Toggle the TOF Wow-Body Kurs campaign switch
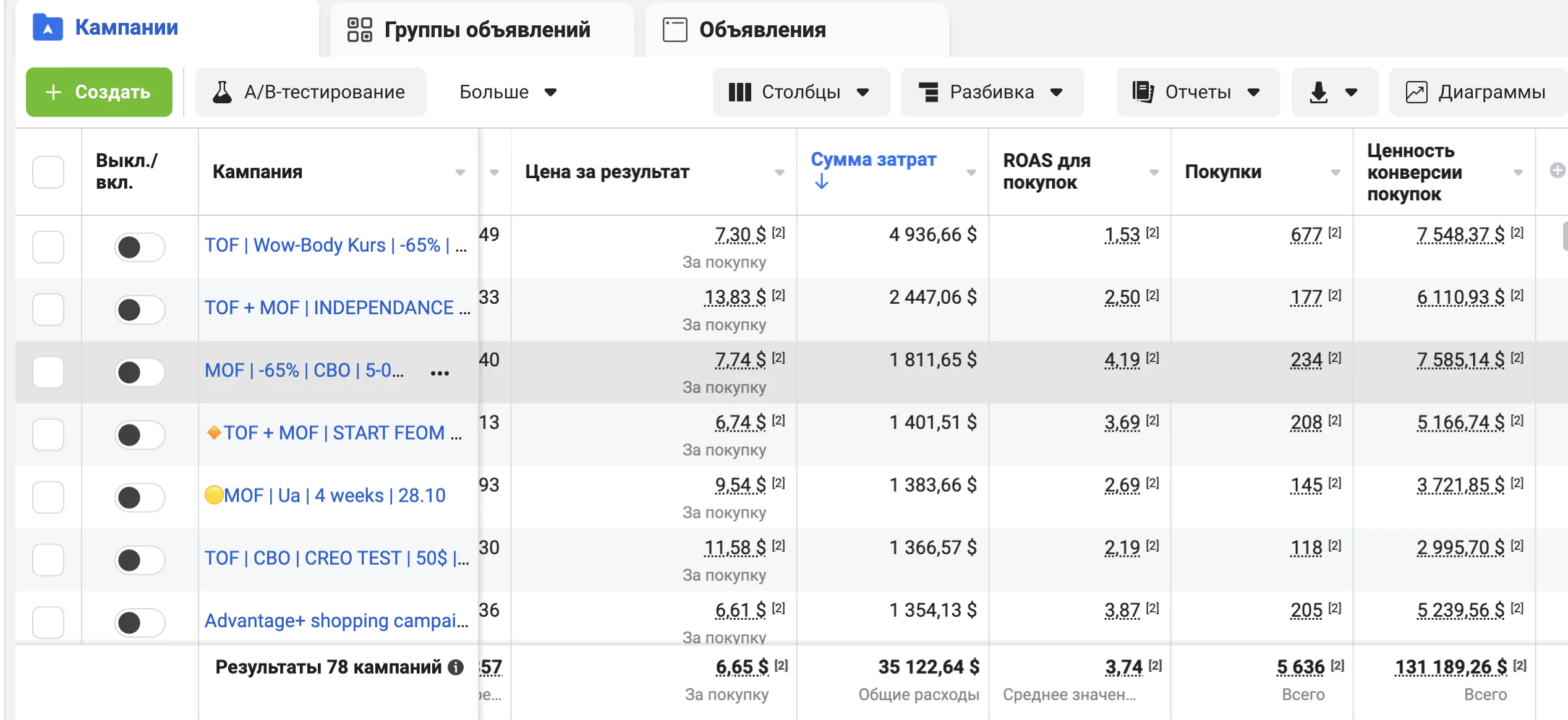The width and height of the screenshot is (1568, 720). tap(140, 247)
